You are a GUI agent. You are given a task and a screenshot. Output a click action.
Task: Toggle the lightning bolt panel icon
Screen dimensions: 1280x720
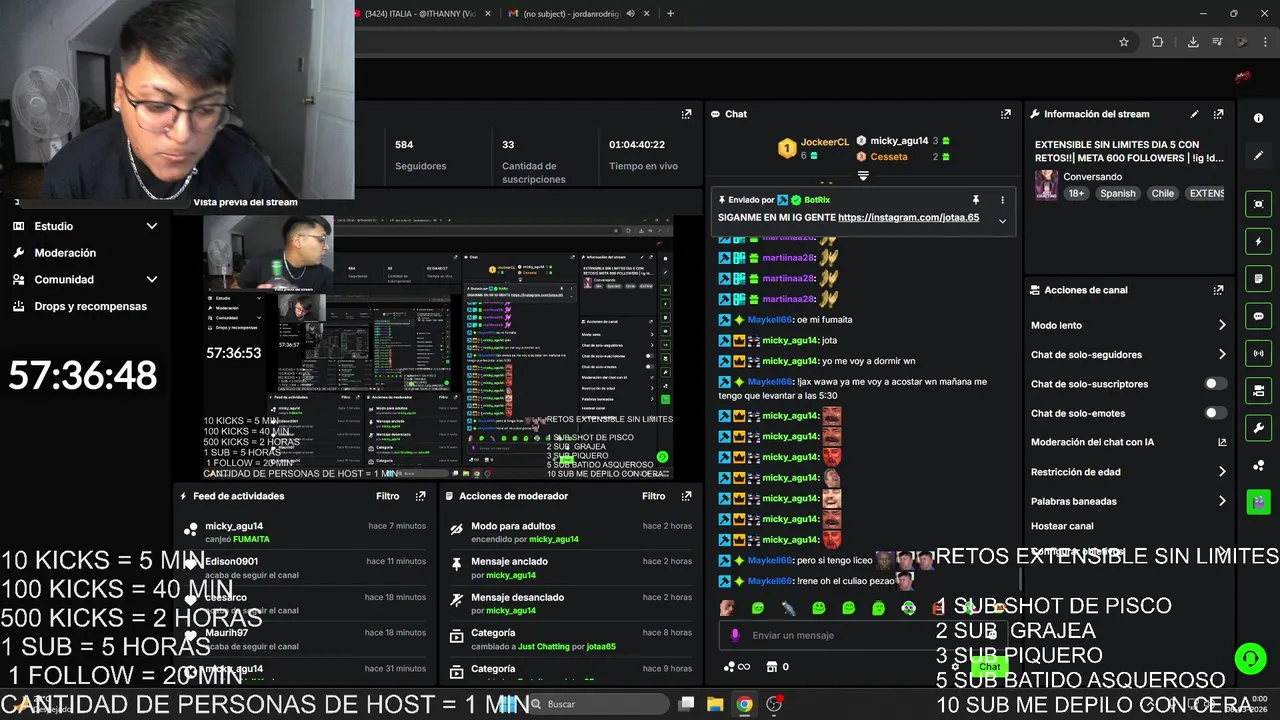(1258, 242)
